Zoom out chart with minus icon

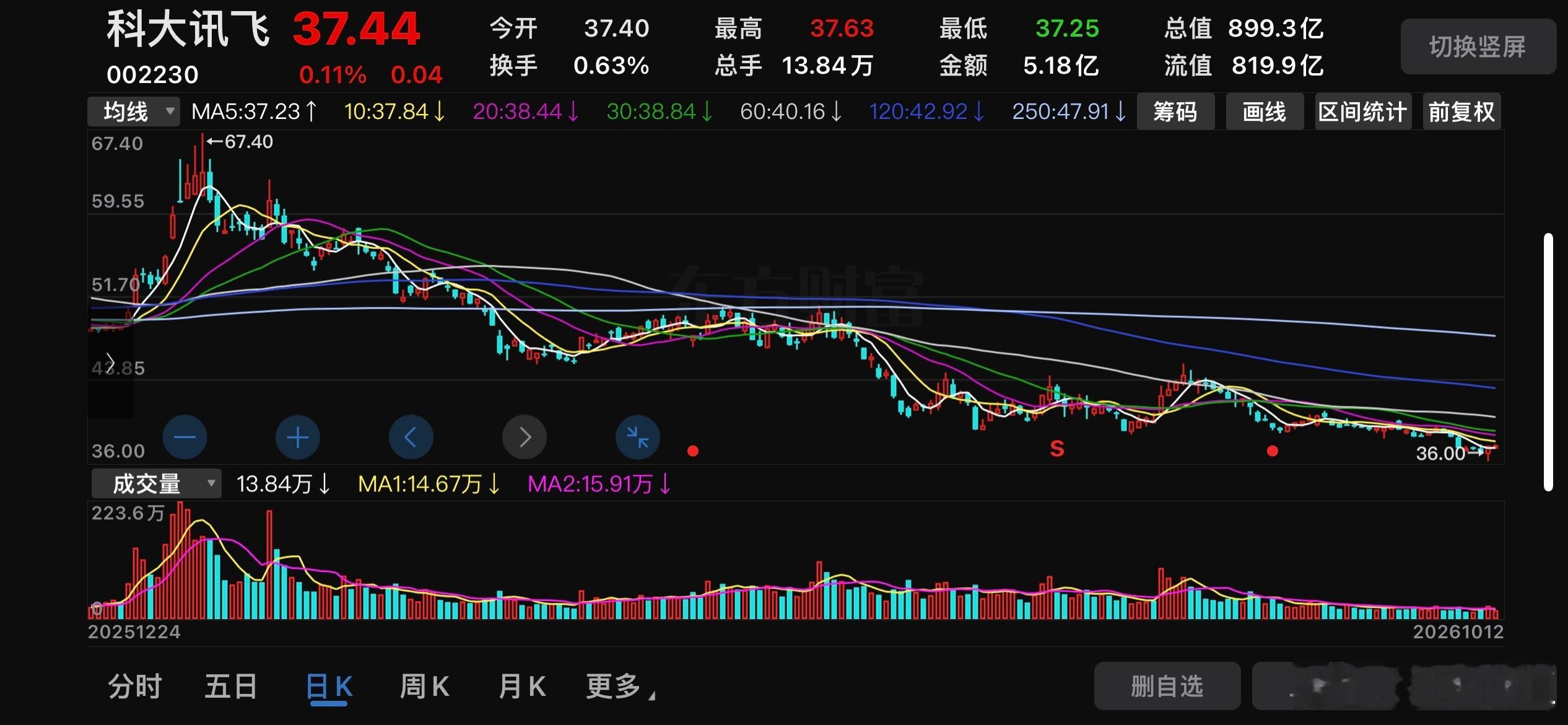[x=185, y=437]
